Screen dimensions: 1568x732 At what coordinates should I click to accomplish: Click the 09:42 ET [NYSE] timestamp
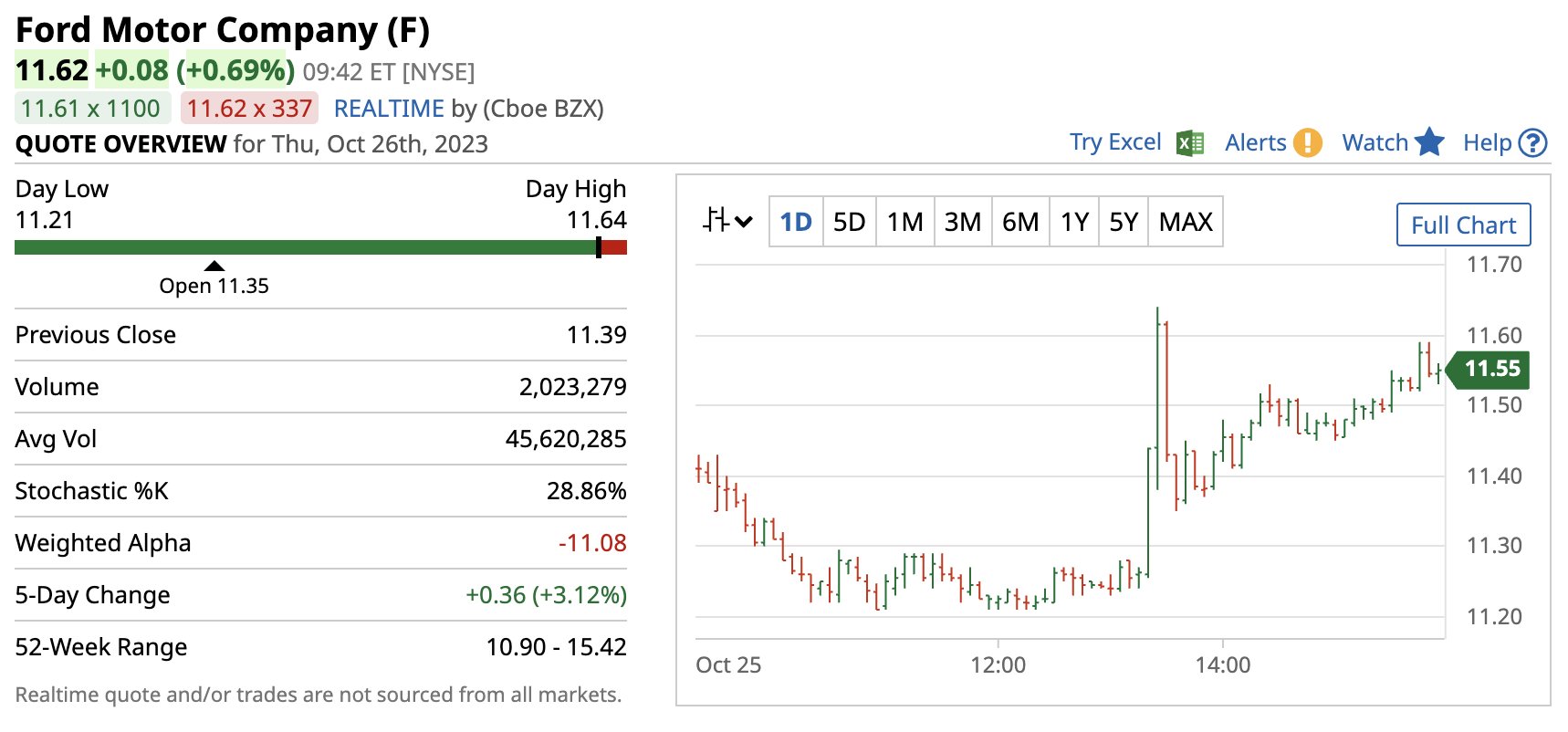click(x=389, y=72)
